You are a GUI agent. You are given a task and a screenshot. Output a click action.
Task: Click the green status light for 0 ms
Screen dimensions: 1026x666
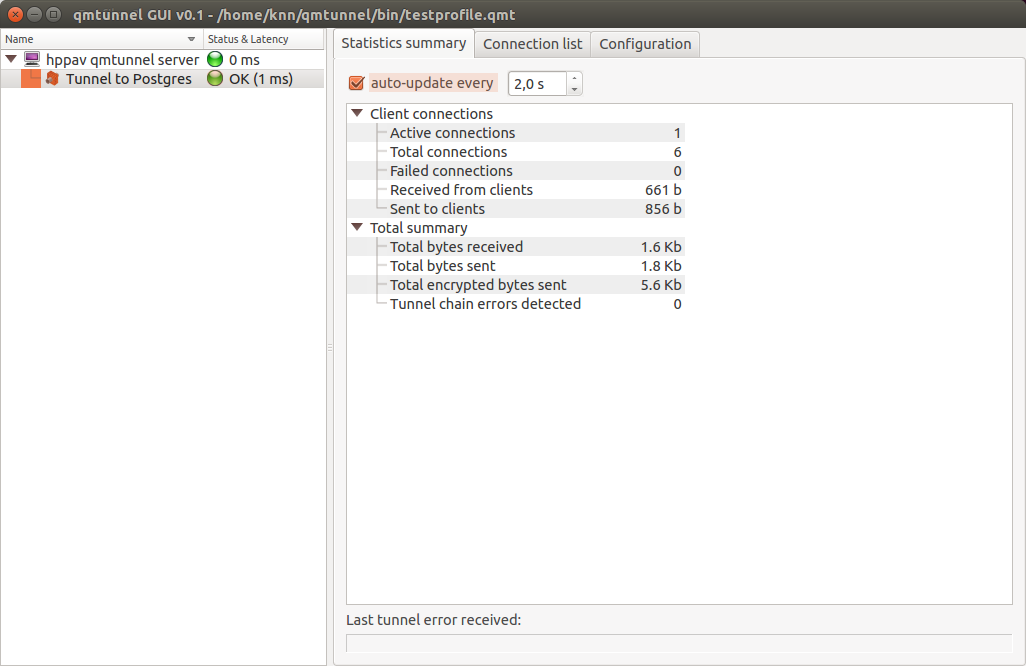point(215,60)
